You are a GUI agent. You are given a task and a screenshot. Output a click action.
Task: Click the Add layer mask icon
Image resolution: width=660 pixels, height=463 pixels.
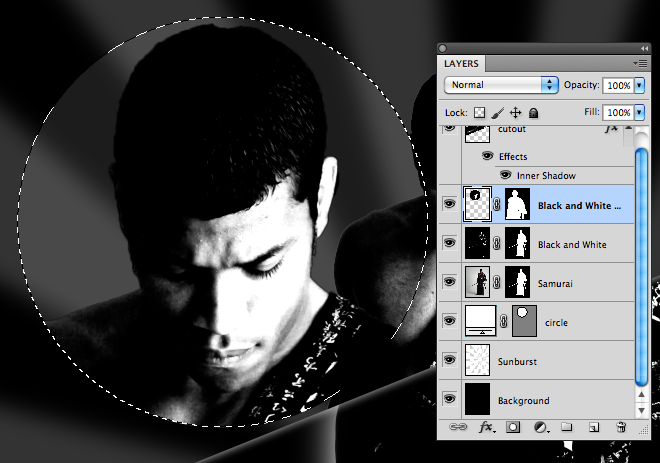click(x=513, y=427)
